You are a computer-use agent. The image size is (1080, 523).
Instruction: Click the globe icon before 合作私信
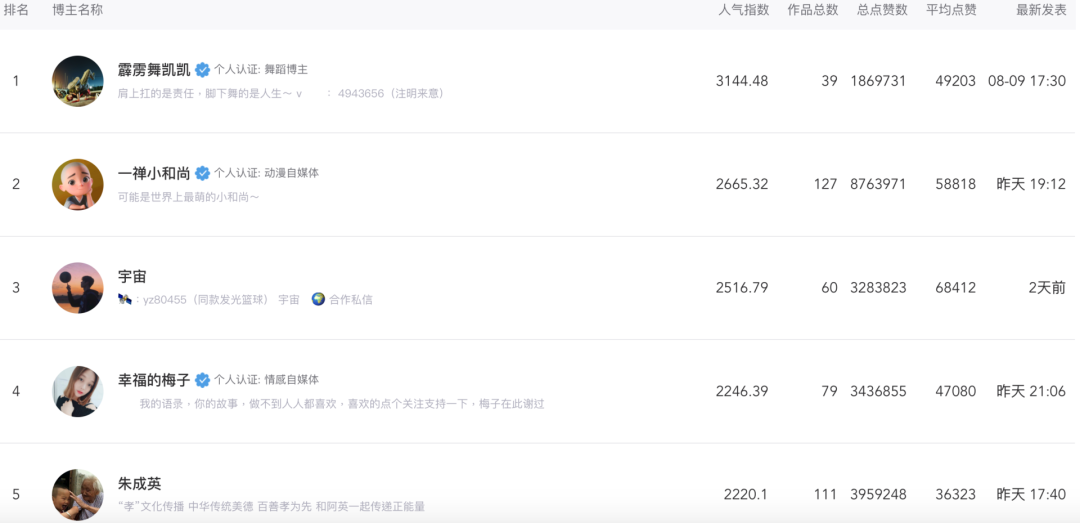point(318,299)
